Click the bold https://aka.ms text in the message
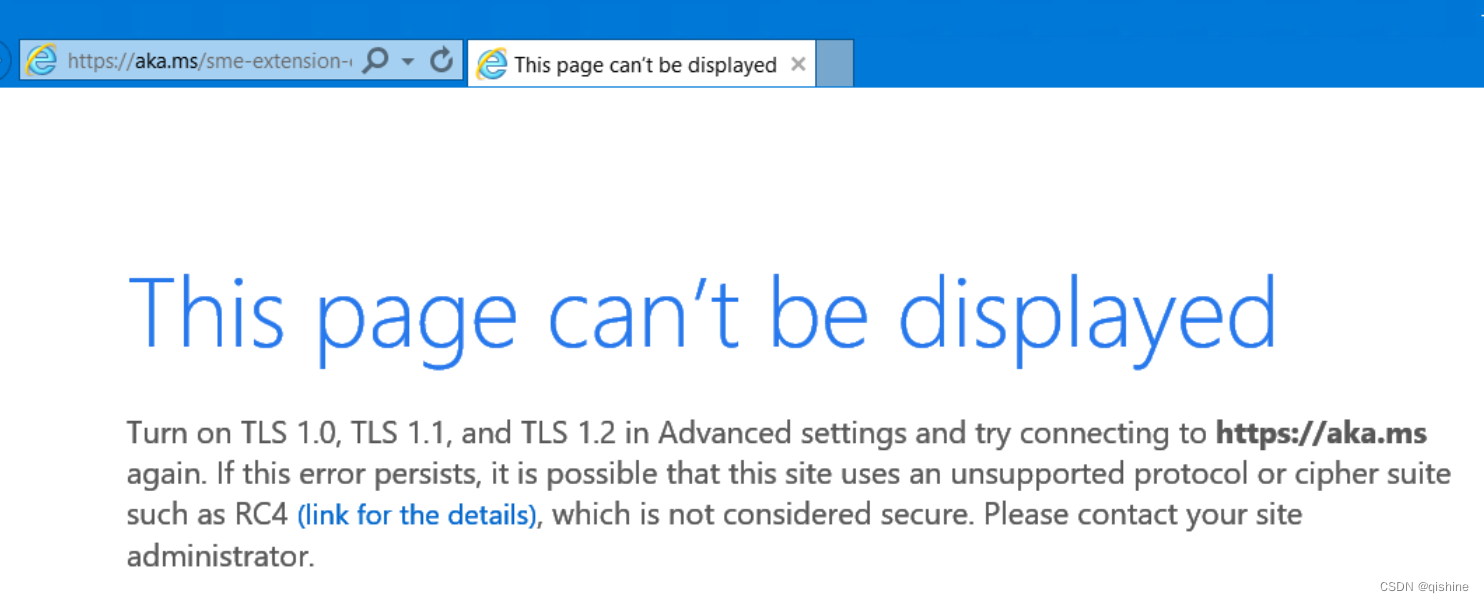The image size is (1484, 603). point(1321,432)
